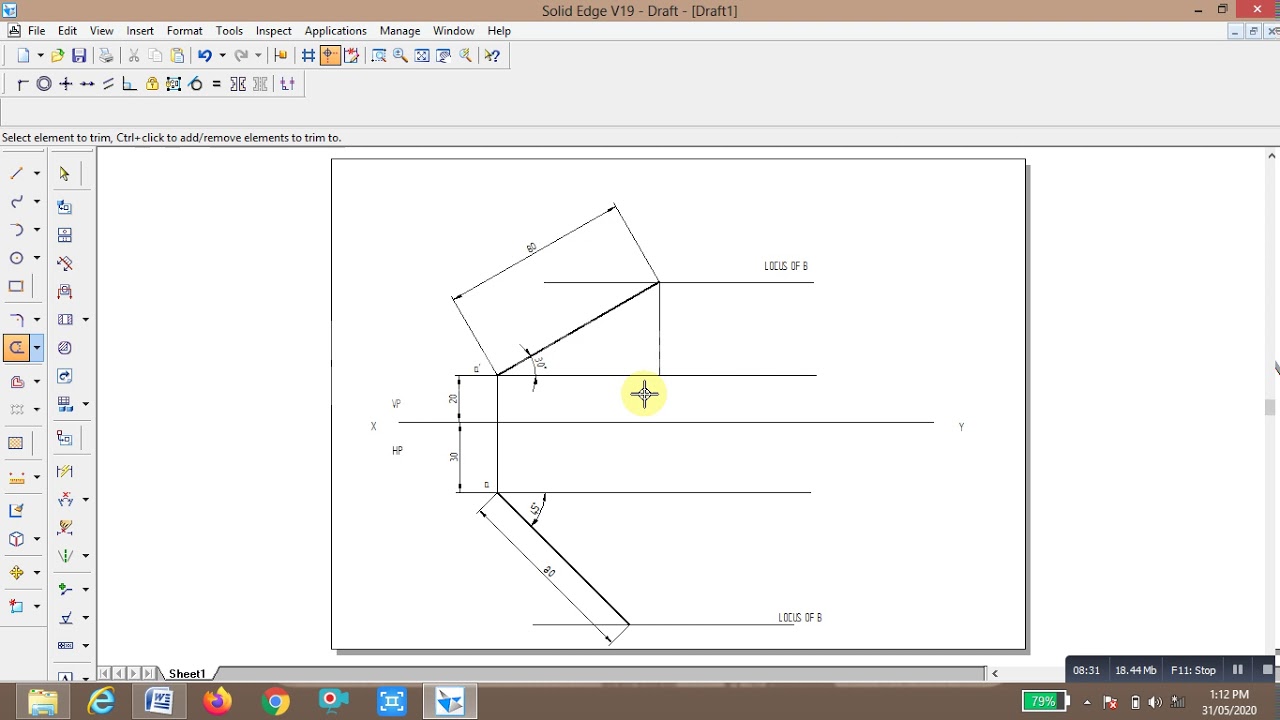Select the SmartDimension ruler tool
This screenshot has height=720, width=1280.
[16, 477]
